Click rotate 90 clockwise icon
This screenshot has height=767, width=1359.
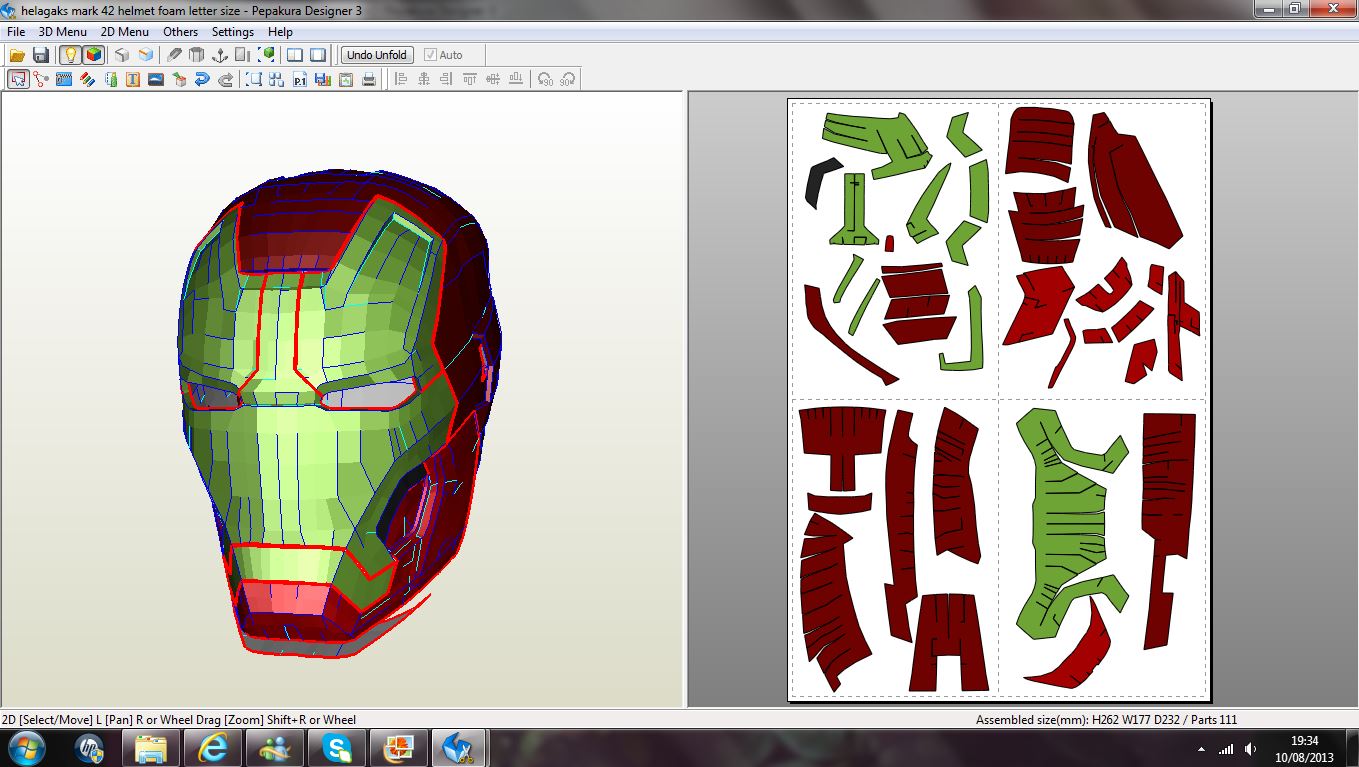click(568, 79)
